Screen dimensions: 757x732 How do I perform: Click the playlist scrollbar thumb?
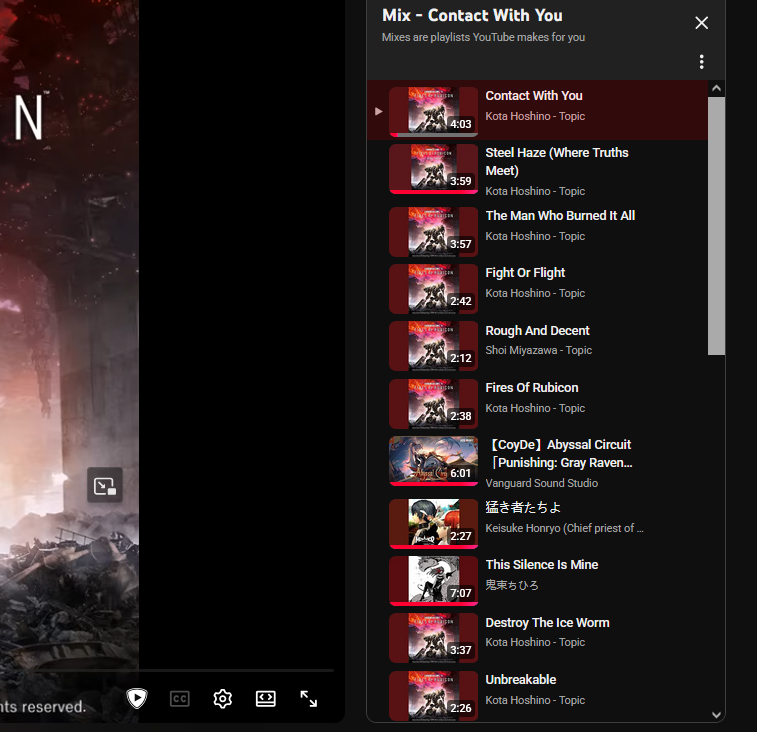coord(716,226)
